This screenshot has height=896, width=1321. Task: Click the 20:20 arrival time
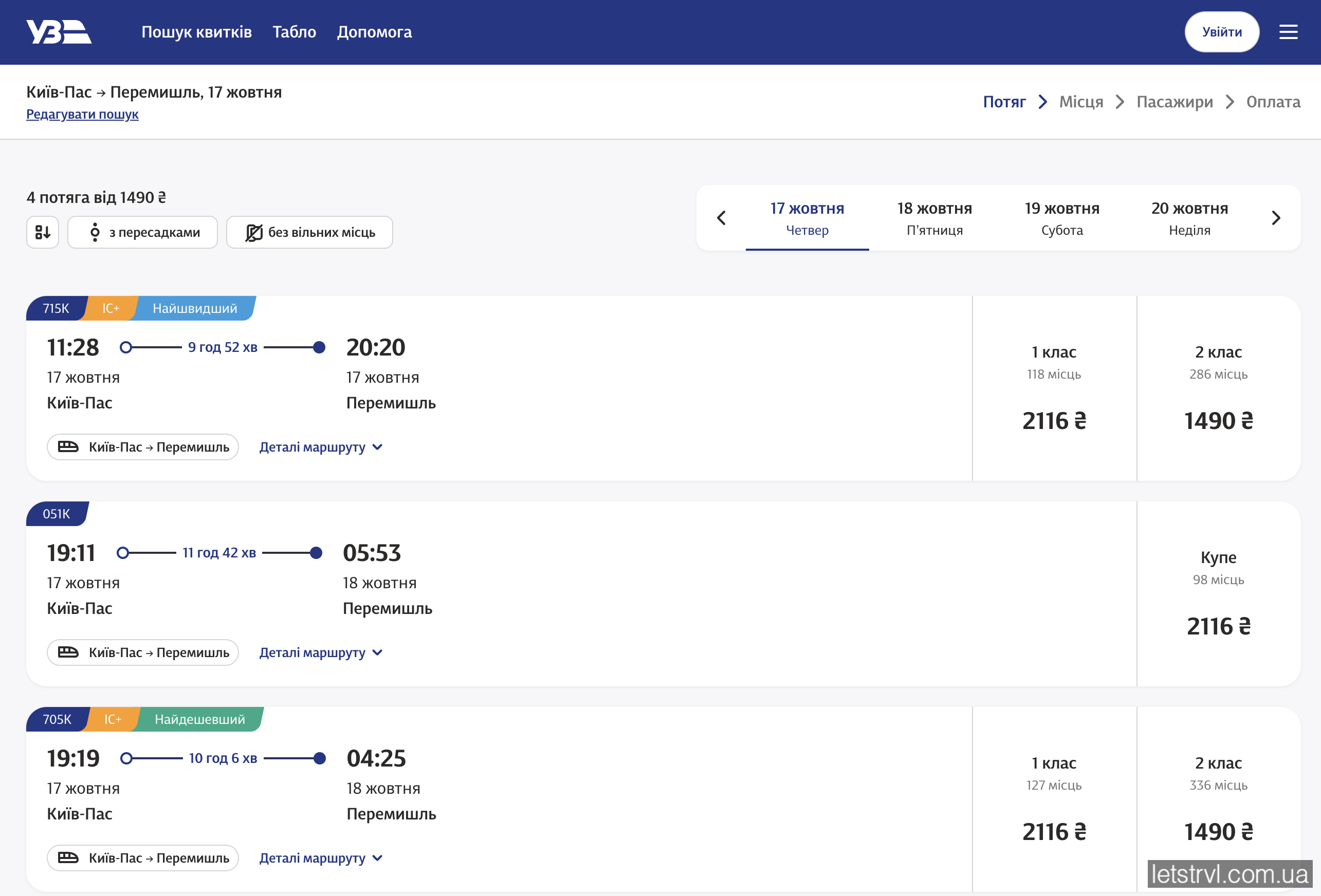(376, 347)
